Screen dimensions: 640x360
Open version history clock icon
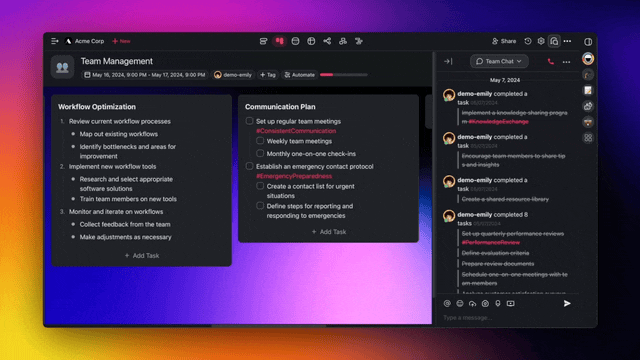528,41
